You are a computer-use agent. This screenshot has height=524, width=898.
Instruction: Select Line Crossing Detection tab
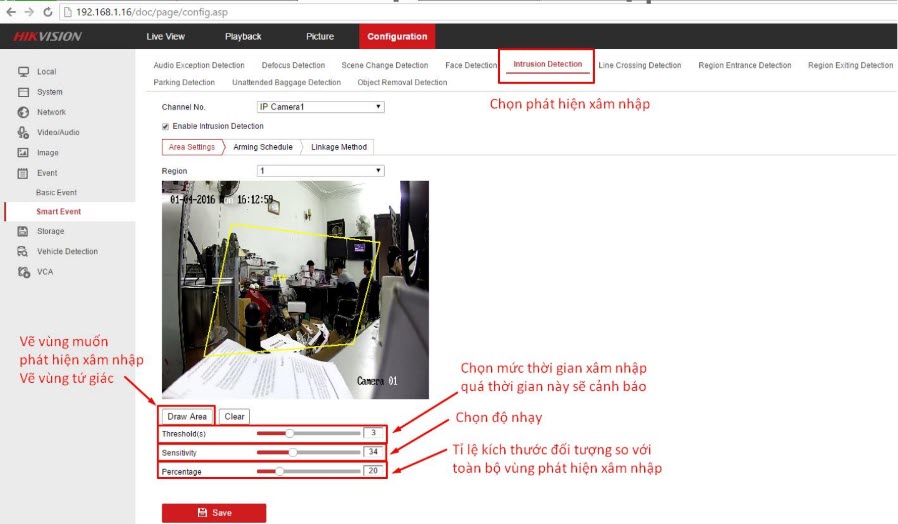639,65
